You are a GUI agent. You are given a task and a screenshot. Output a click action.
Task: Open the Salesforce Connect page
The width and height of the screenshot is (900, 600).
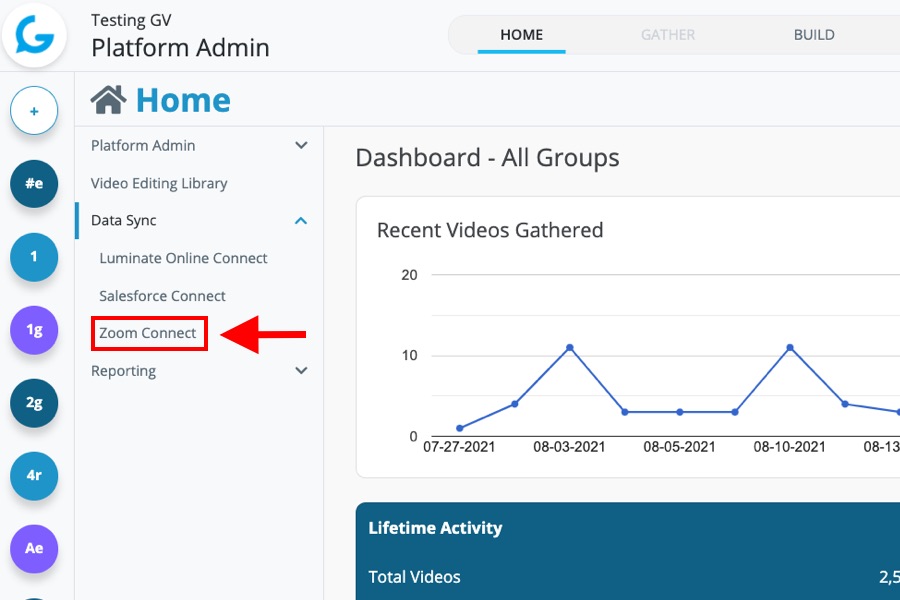161,295
